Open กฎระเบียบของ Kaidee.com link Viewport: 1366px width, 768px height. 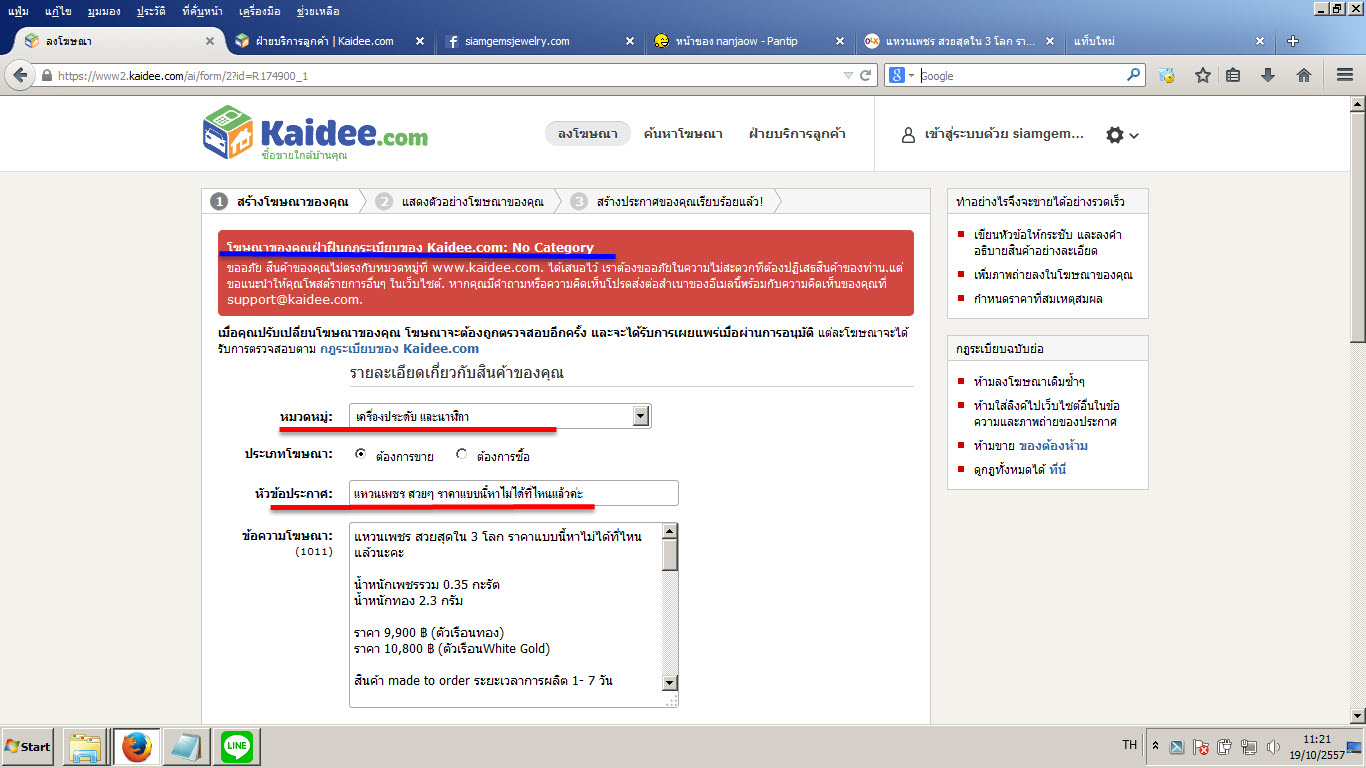pyautogui.click(x=399, y=348)
